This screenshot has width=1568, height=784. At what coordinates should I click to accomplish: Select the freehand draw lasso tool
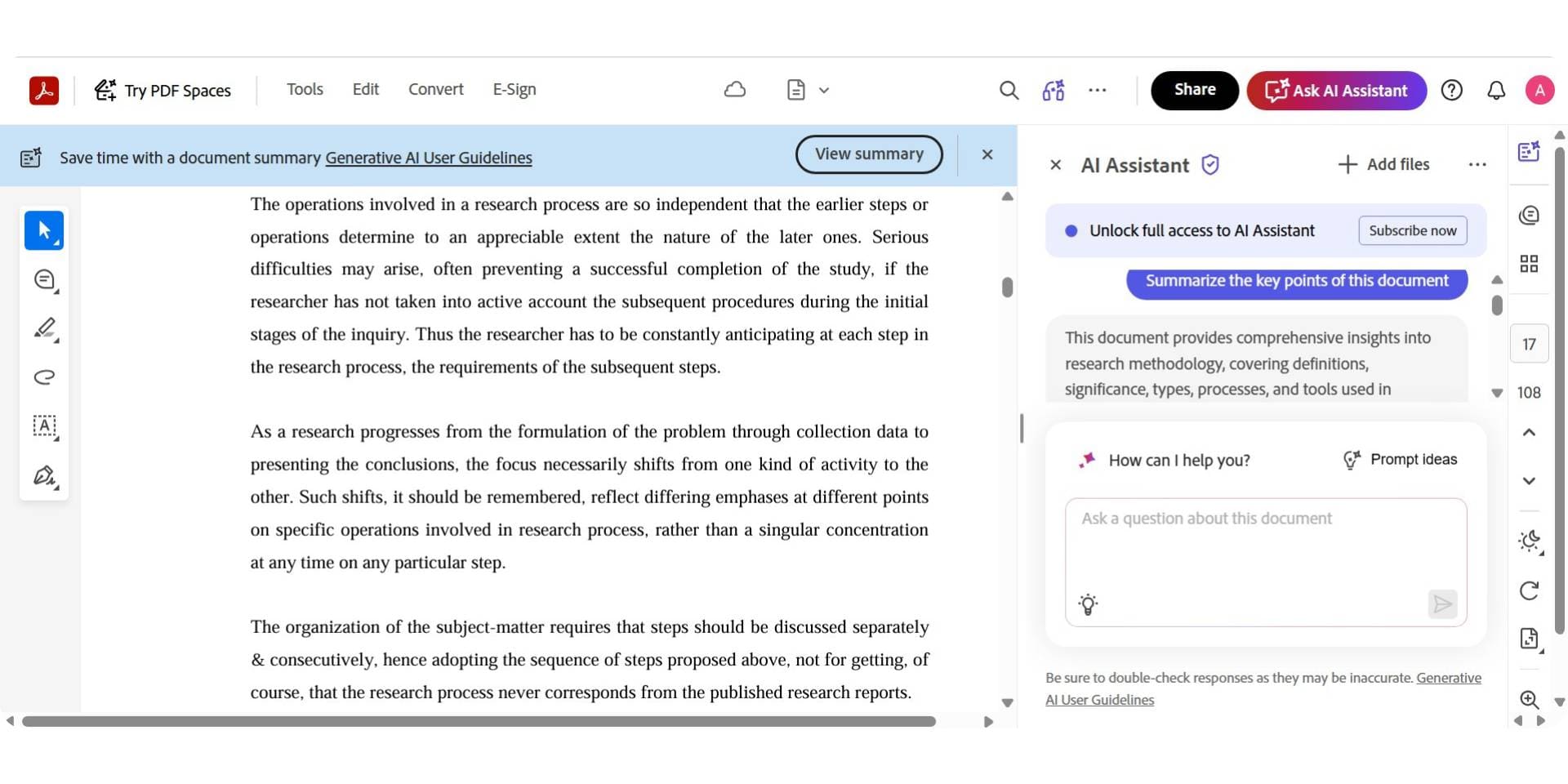[44, 376]
